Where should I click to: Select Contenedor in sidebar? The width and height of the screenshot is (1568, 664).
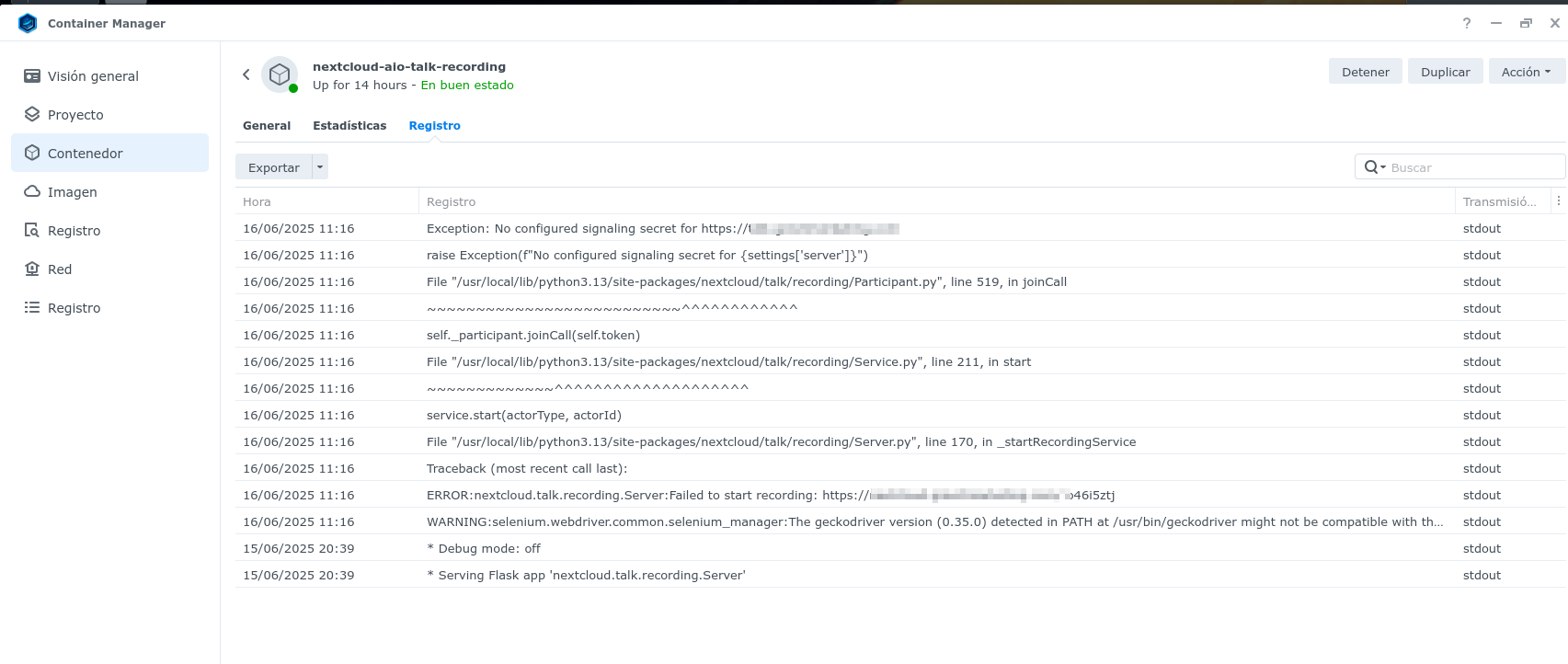(109, 153)
